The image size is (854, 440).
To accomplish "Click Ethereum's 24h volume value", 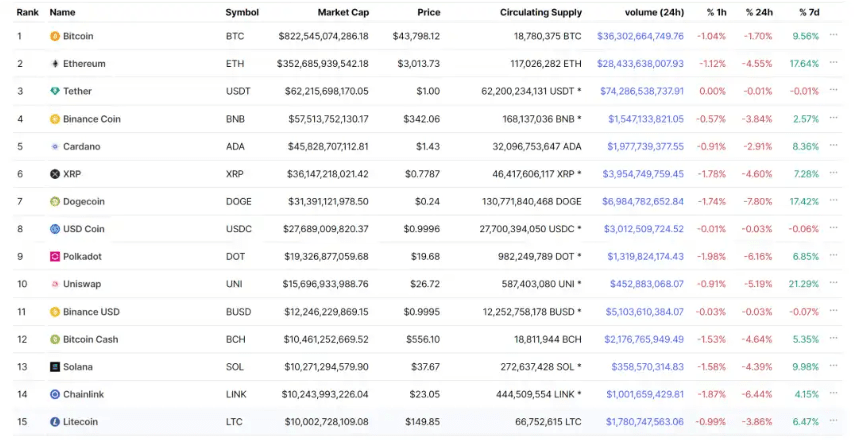I will pos(640,64).
